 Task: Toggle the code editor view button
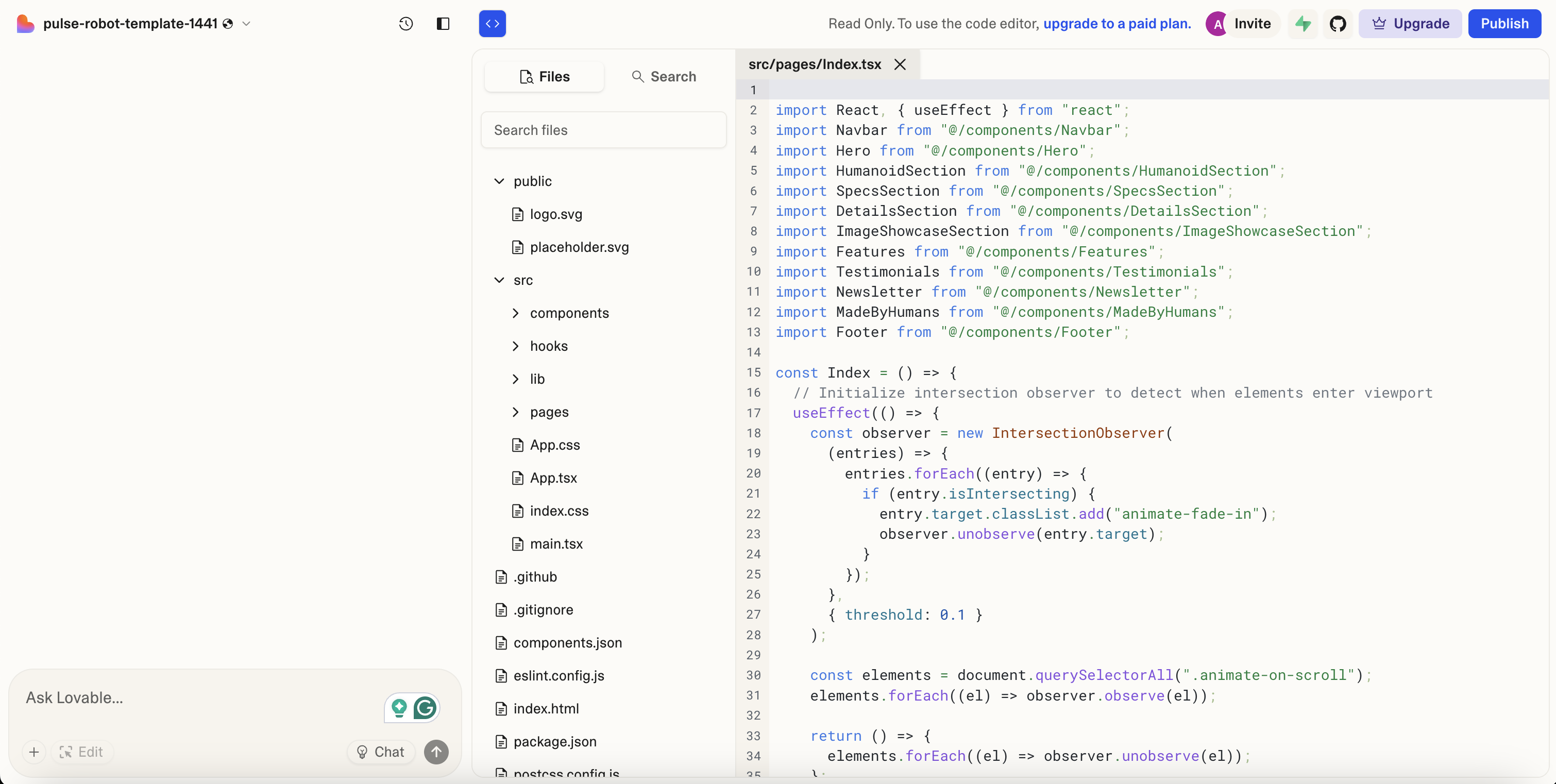(x=492, y=24)
